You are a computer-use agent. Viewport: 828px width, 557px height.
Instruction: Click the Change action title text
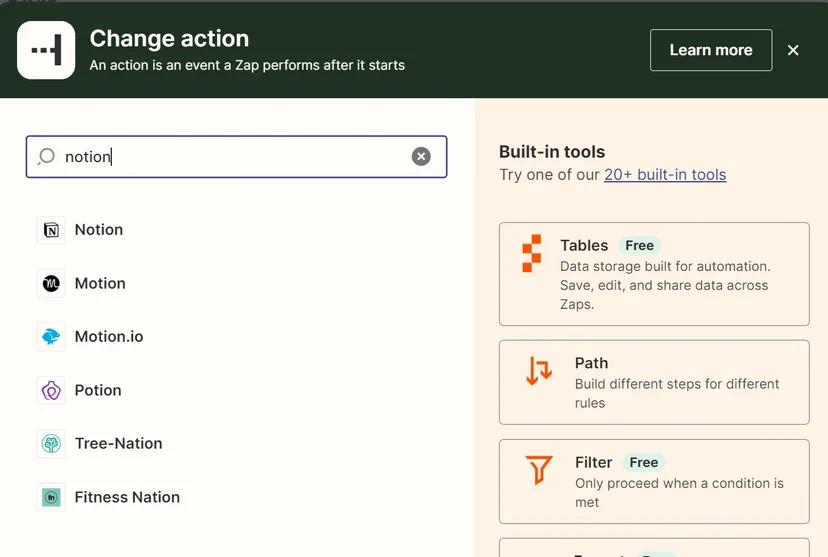[x=169, y=39]
